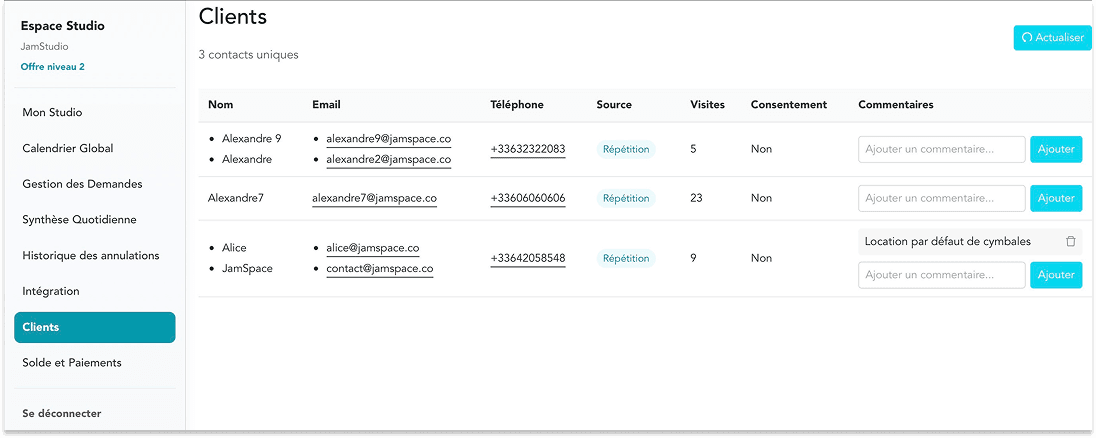The height and width of the screenshot is (438, 1096).
Task: Open email alexandre9@jamspace.co
Action: (388, 139)
